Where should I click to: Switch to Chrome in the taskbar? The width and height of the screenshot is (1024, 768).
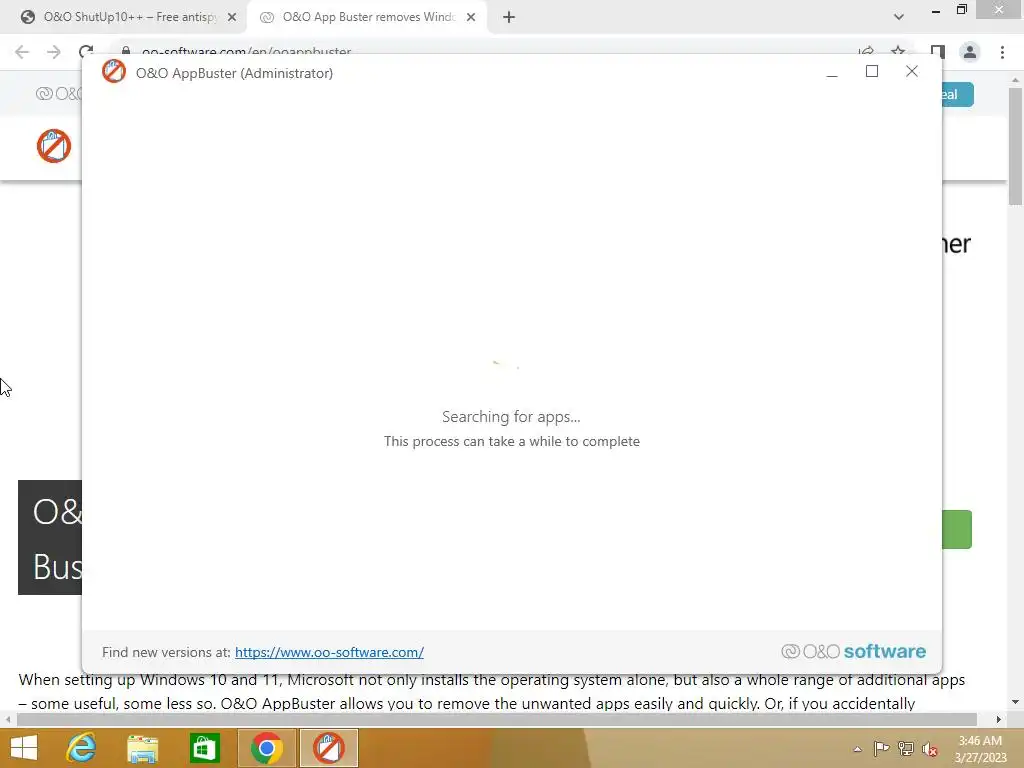coord(266,748)
